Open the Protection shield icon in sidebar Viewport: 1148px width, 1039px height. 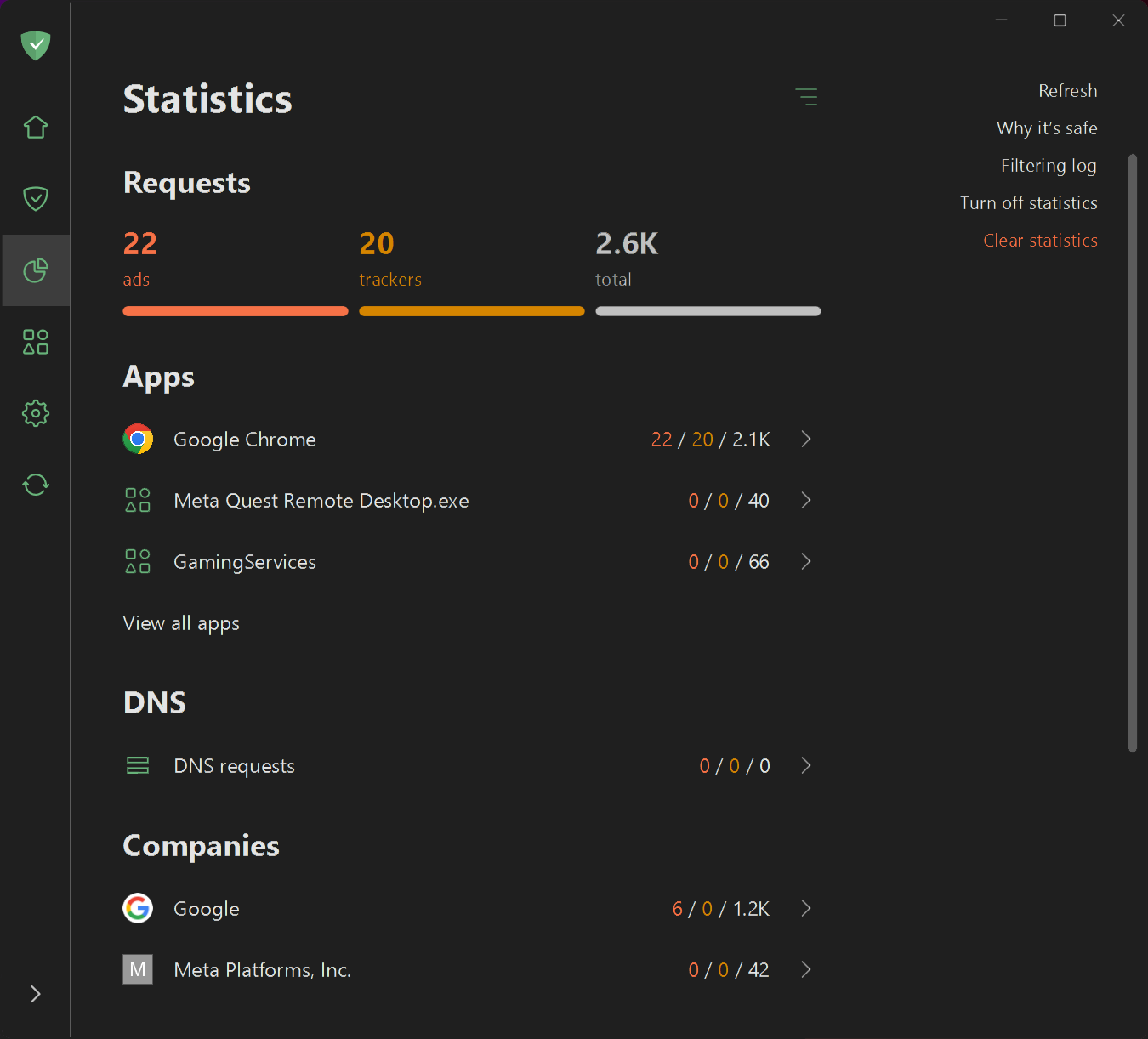click(x=35, y=198)
